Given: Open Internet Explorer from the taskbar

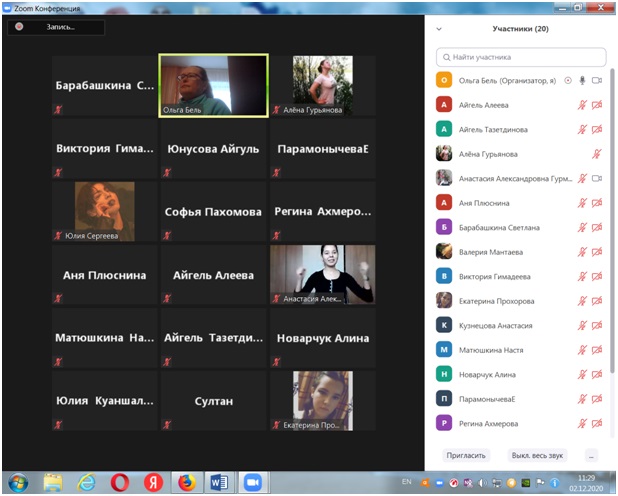Looking at the screenshot, I should click(x=86, y=483).
